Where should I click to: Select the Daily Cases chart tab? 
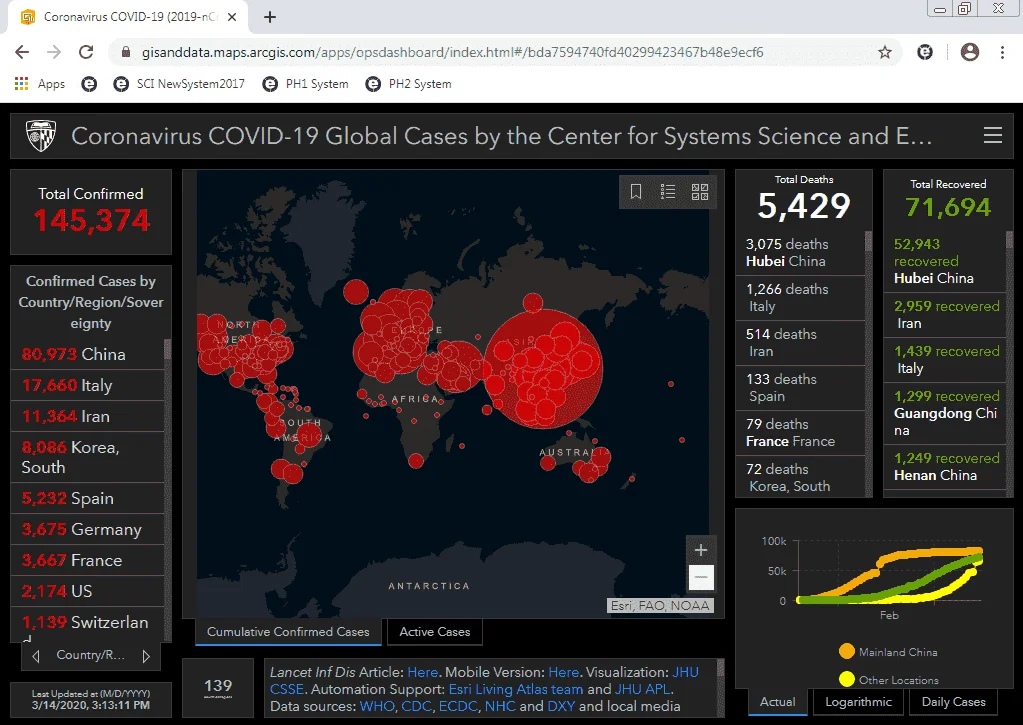pos(953,702)
